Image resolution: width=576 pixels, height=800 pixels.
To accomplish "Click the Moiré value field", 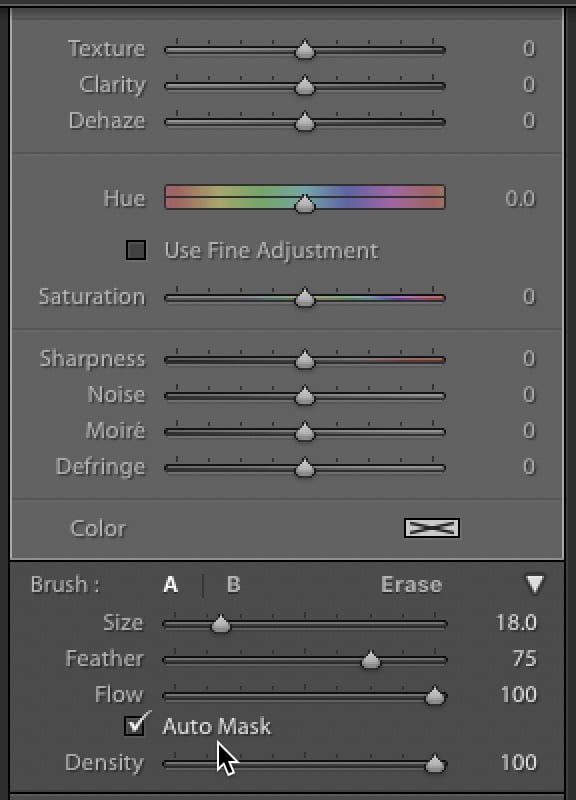I will (529, 431).
